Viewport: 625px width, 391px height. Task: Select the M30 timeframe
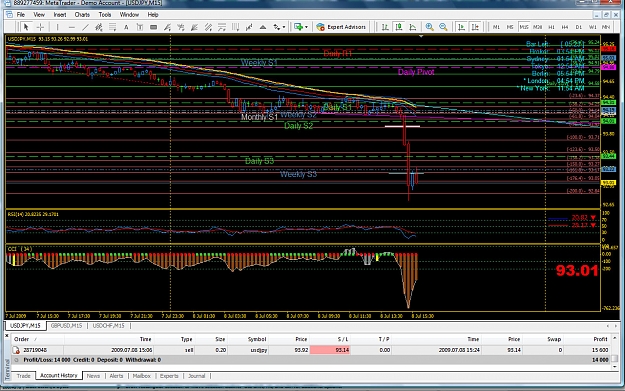point(538,27)
